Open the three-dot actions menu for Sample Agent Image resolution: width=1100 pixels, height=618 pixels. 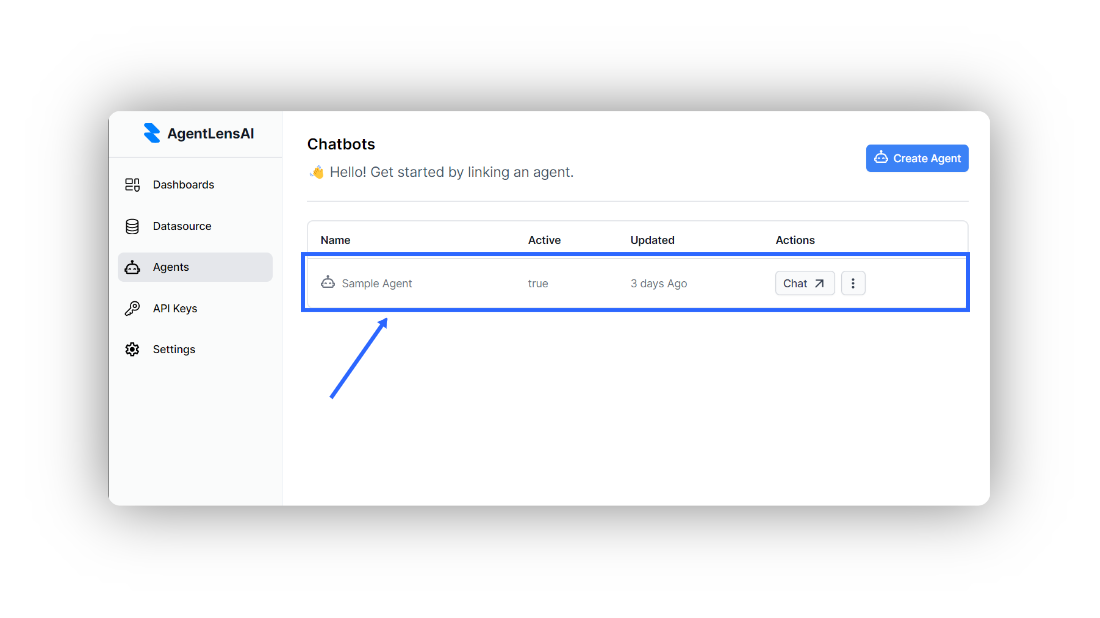click(x=853, y=283)
